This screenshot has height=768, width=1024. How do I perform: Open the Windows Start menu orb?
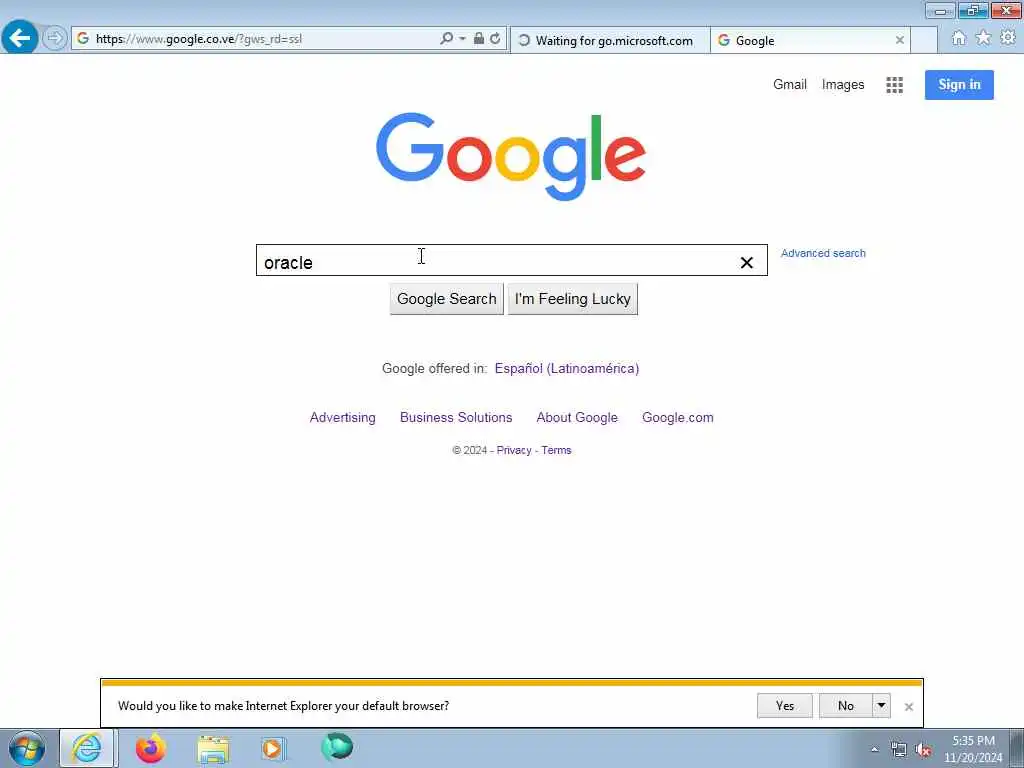tap(27, 748)
